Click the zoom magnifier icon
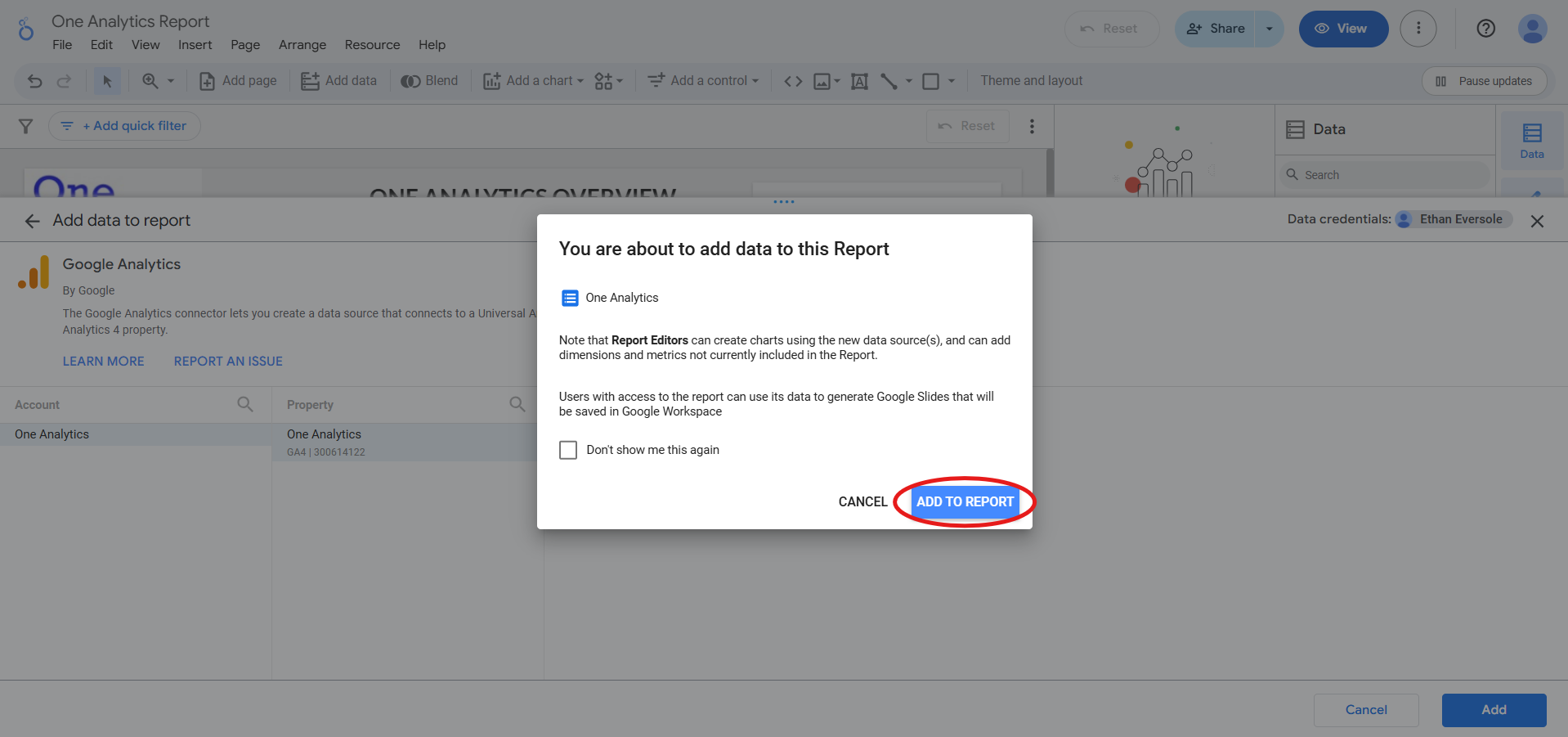1568x737 pixels. click(x=150, y=81)
